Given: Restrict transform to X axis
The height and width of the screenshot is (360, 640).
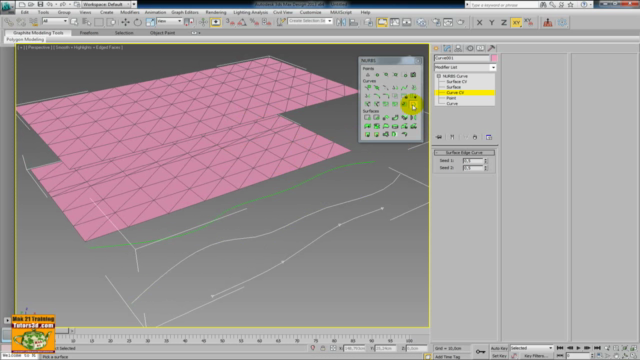Looking at the screenshot, I should click(x=480, y=22).
